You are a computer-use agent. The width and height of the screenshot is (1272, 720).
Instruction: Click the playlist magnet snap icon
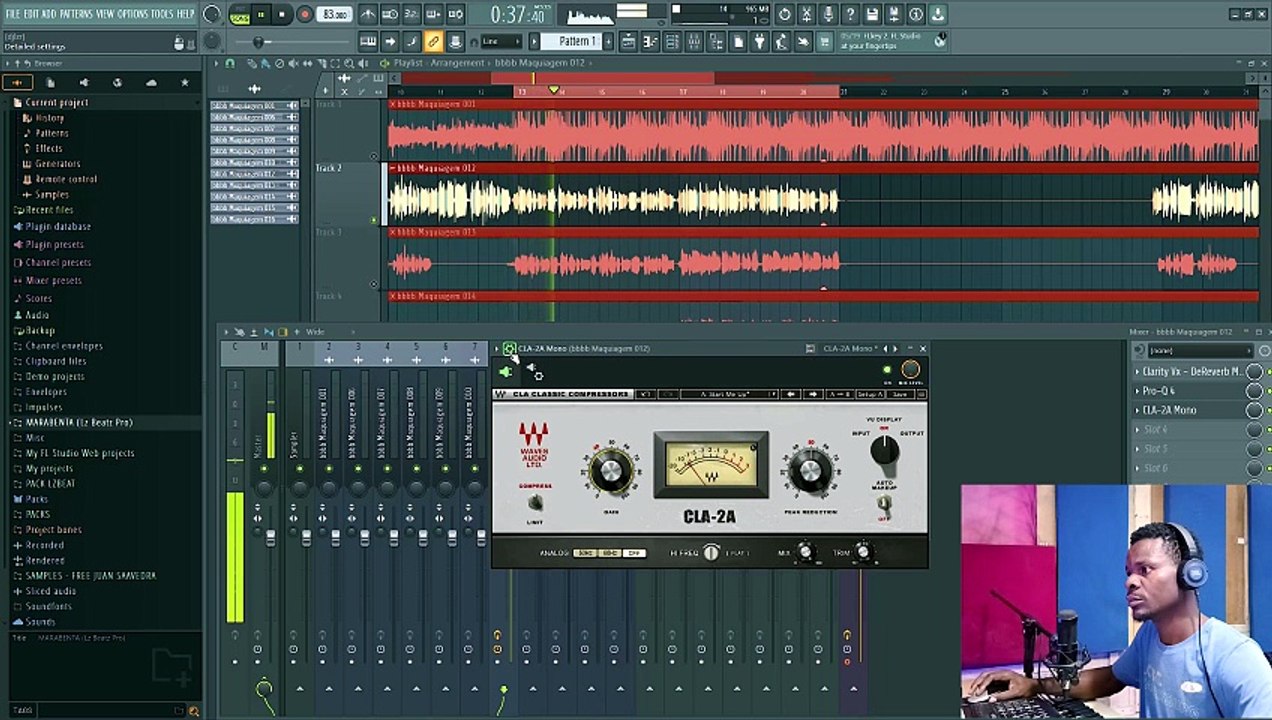click(x=230, y=63)
